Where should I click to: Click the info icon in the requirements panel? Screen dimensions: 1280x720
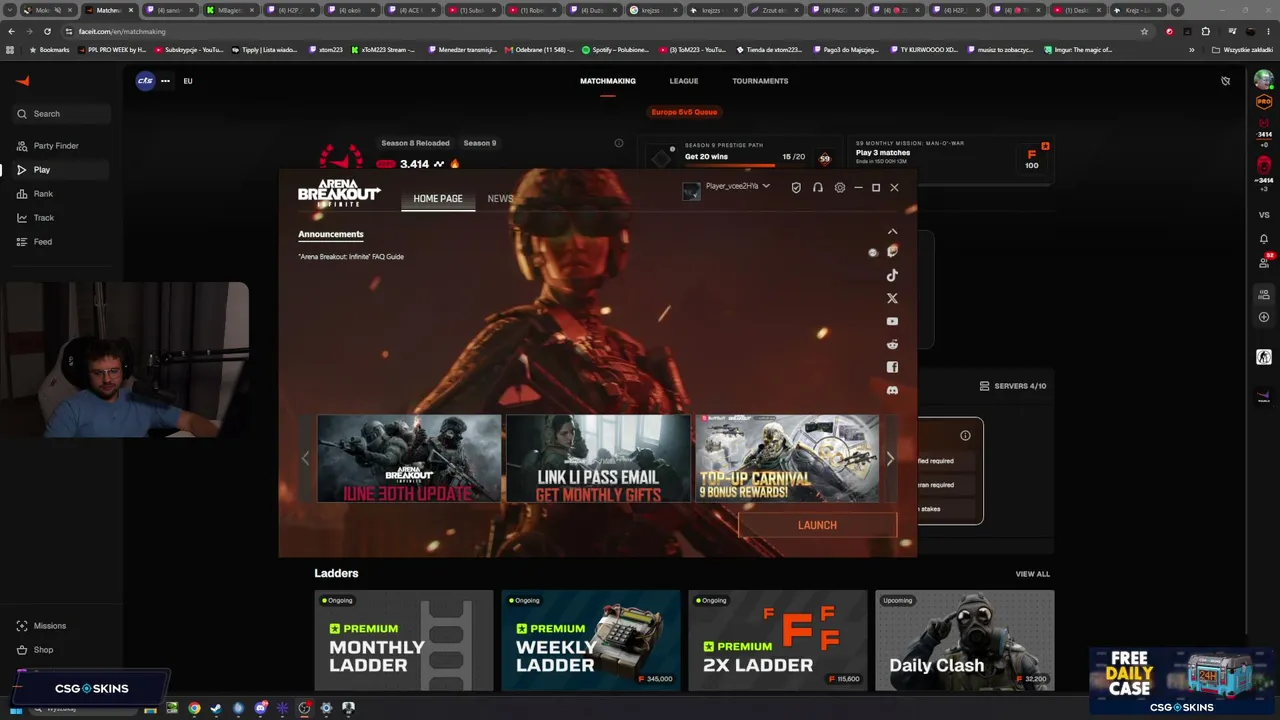click(965, 435)
